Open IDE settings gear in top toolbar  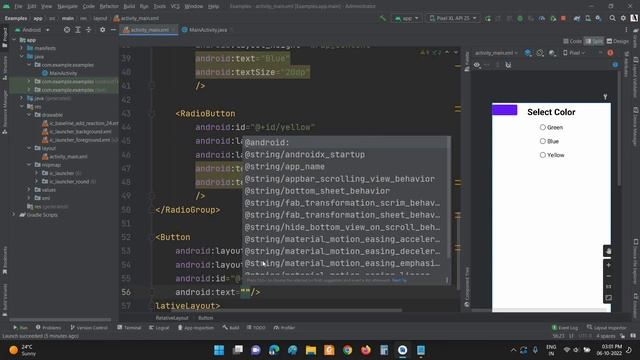click(x=623, y=18)
